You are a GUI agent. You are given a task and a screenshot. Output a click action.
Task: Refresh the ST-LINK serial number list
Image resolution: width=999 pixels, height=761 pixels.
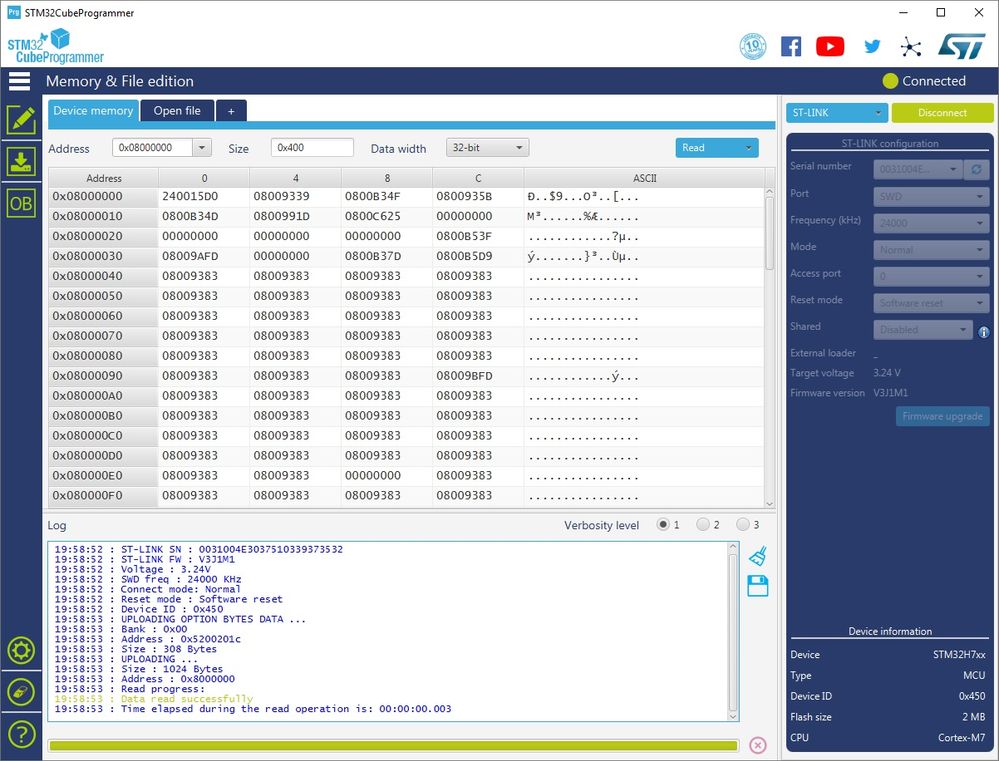[x=976, y=170]
